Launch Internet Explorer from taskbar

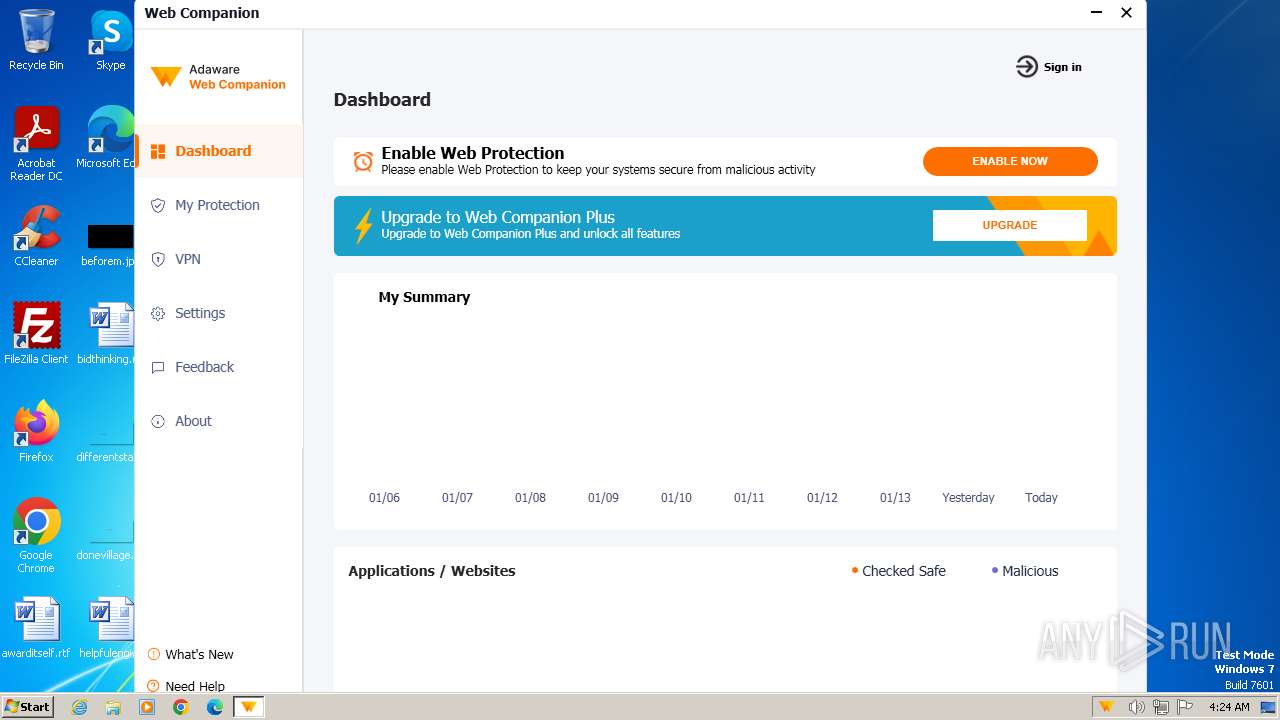(x=79, y=707)
